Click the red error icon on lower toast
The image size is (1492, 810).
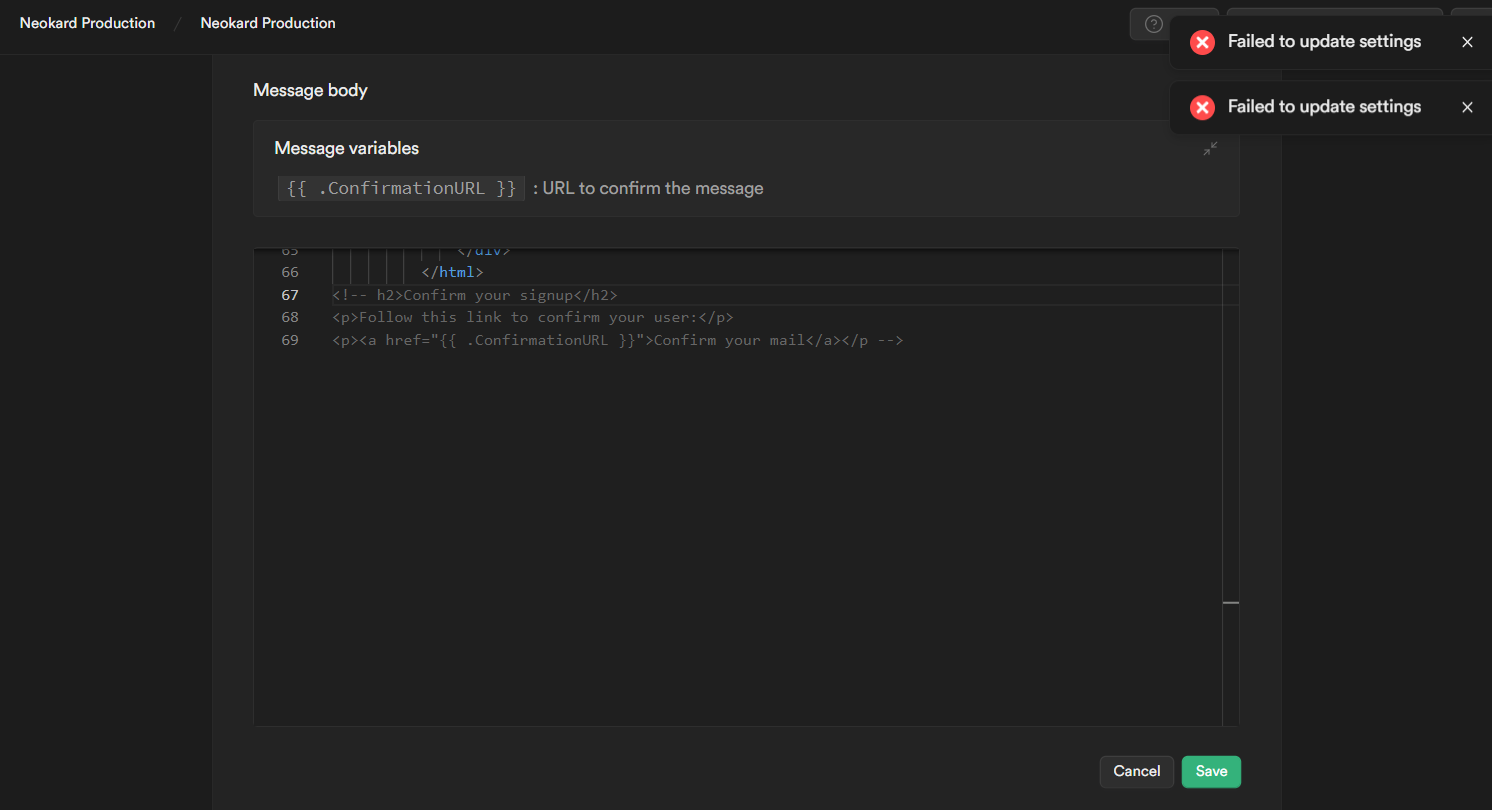tap(1202, 107)
